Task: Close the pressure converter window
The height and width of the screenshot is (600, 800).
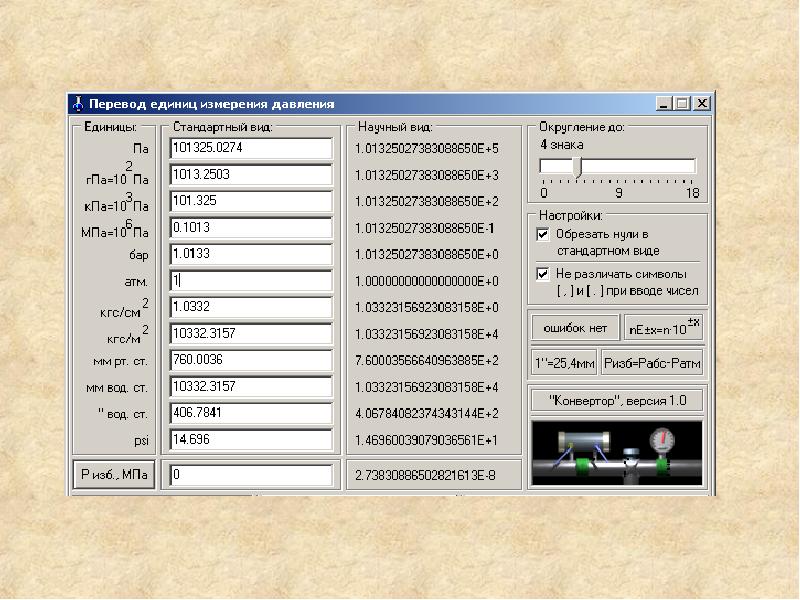Action: (702, 104)
